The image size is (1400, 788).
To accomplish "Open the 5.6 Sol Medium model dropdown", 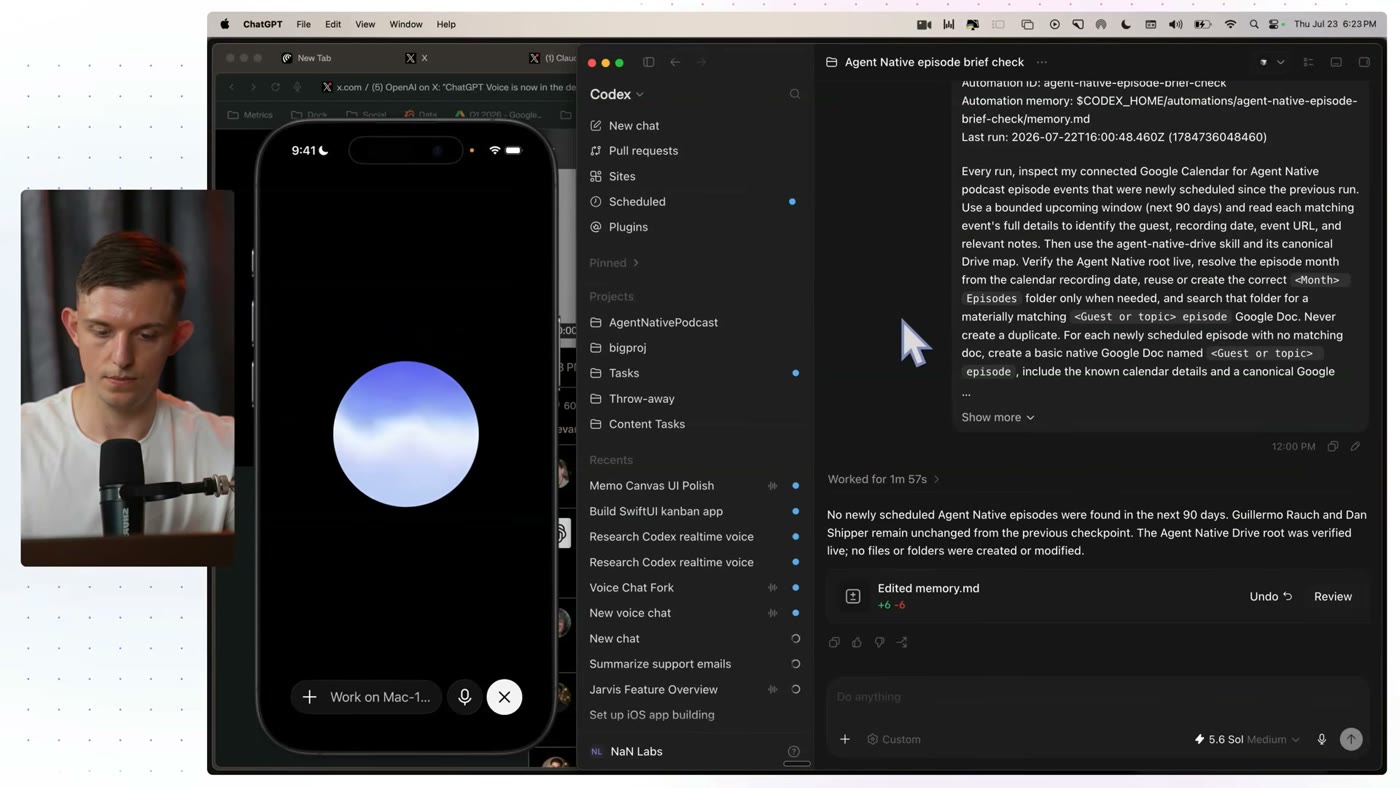I will coord(1247,740).
